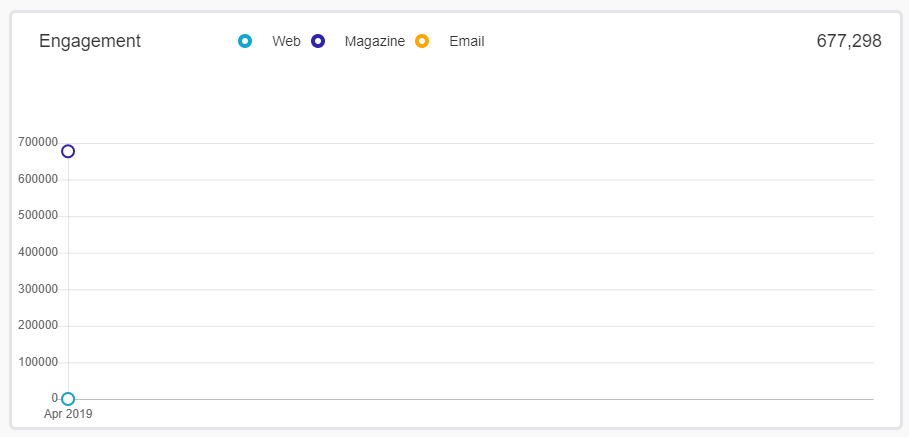
Task: Click the empty plot area center
Action: [470, 270]
